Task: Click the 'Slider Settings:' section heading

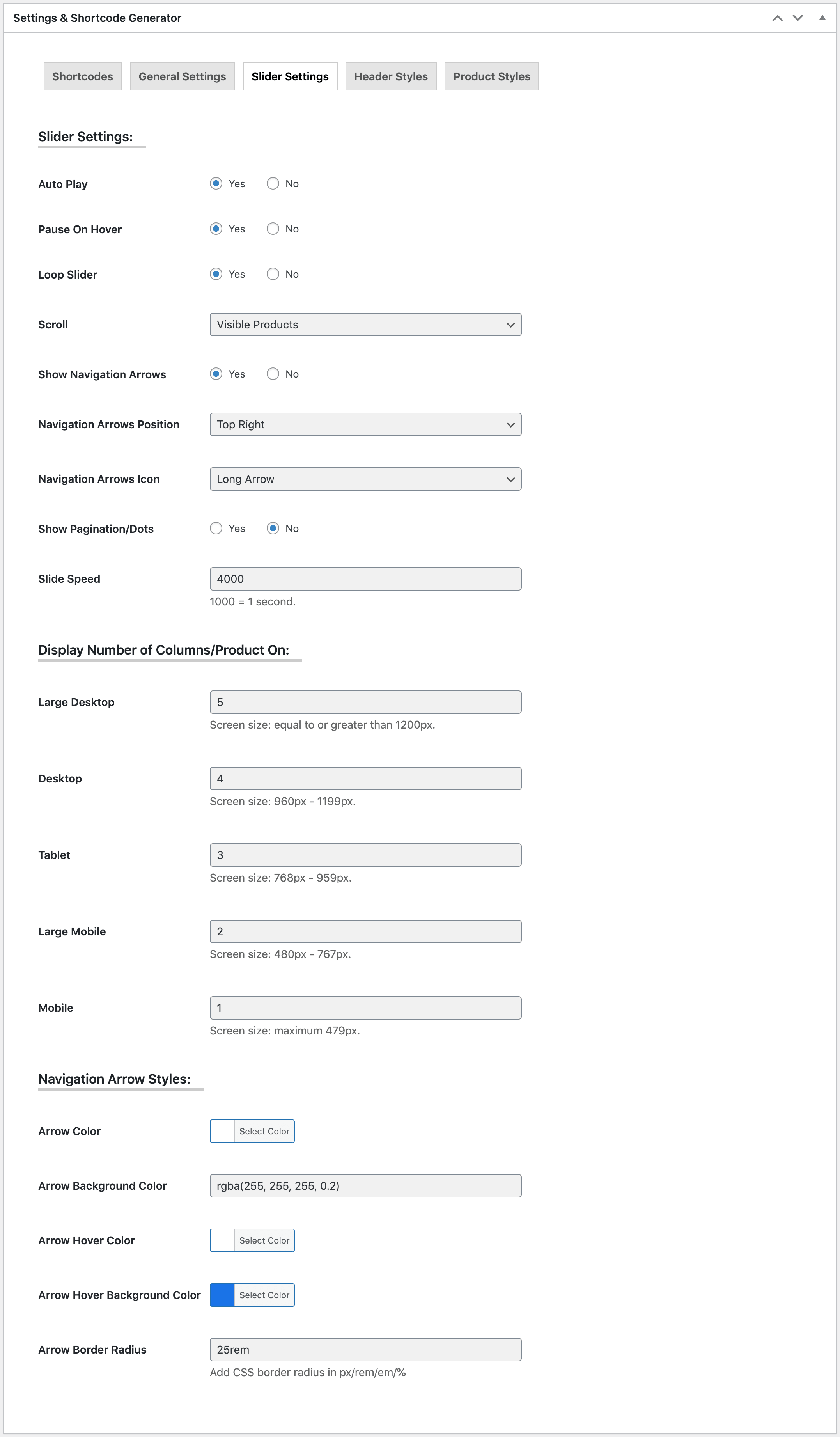Action: click(85, 137)
